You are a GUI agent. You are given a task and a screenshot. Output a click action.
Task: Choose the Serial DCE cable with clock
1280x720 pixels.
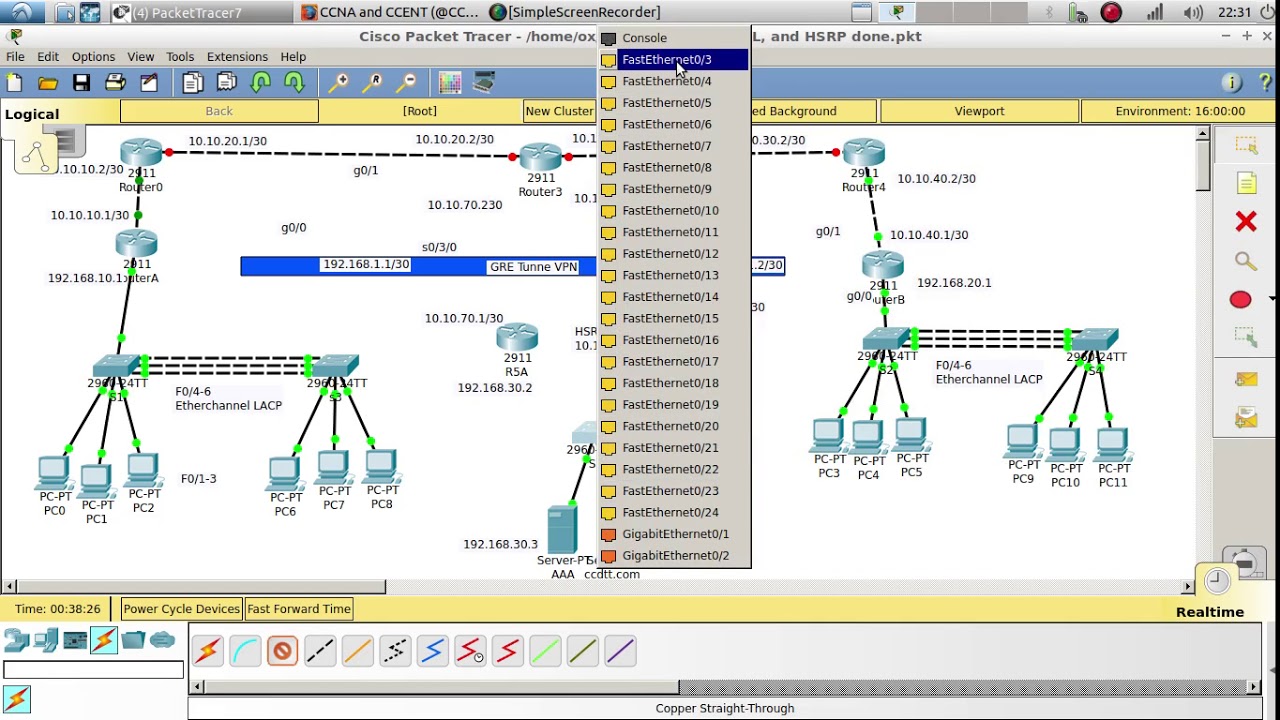click(x=470, y=652)
